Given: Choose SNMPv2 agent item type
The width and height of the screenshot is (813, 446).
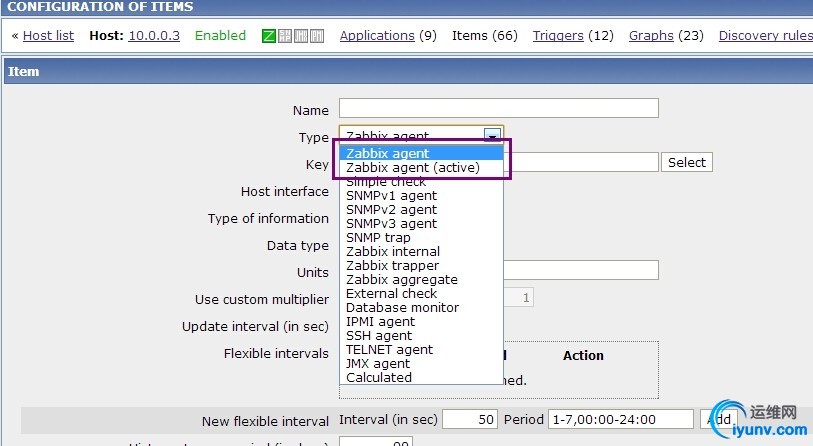Looking at the screenshot, I should [x=421, y=210].
